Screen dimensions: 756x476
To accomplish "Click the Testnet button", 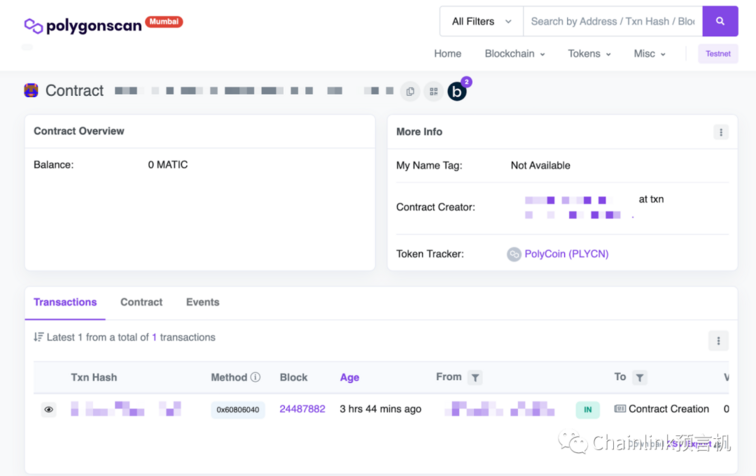I will tap(718, 54).
